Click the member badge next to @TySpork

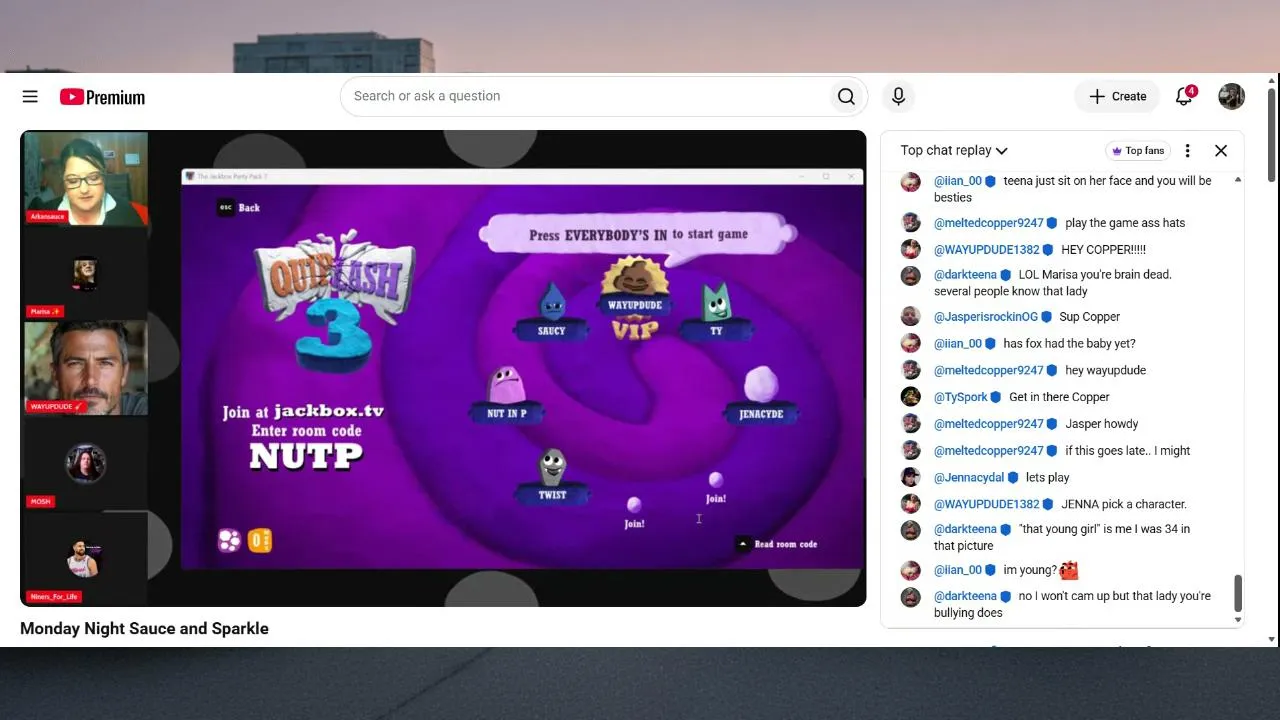(x=995, y=397)
